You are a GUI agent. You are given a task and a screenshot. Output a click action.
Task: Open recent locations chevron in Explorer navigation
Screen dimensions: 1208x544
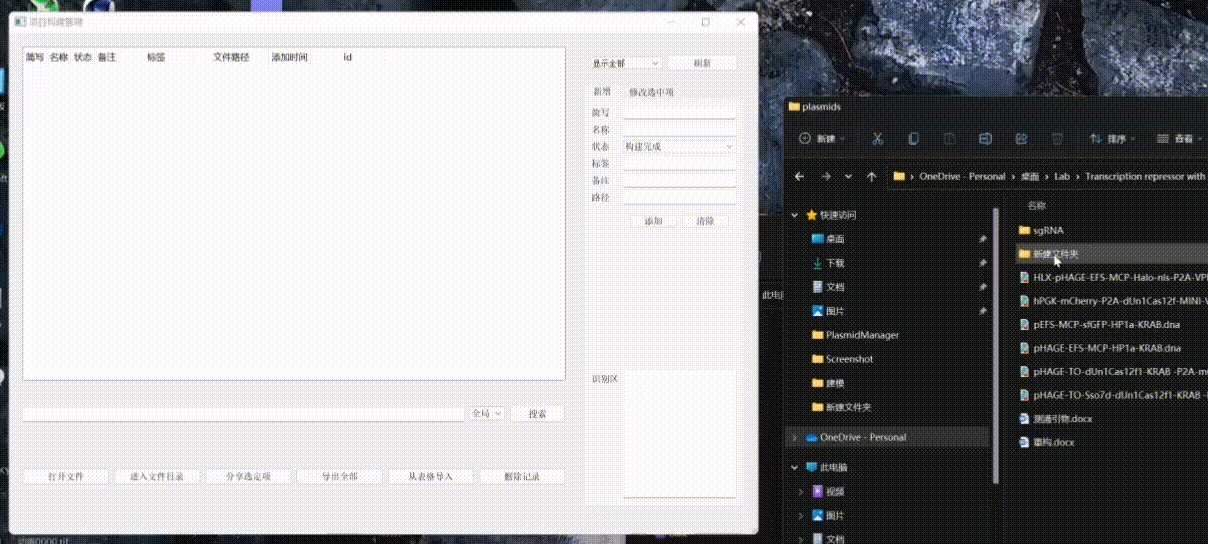(x=849, y=176)
